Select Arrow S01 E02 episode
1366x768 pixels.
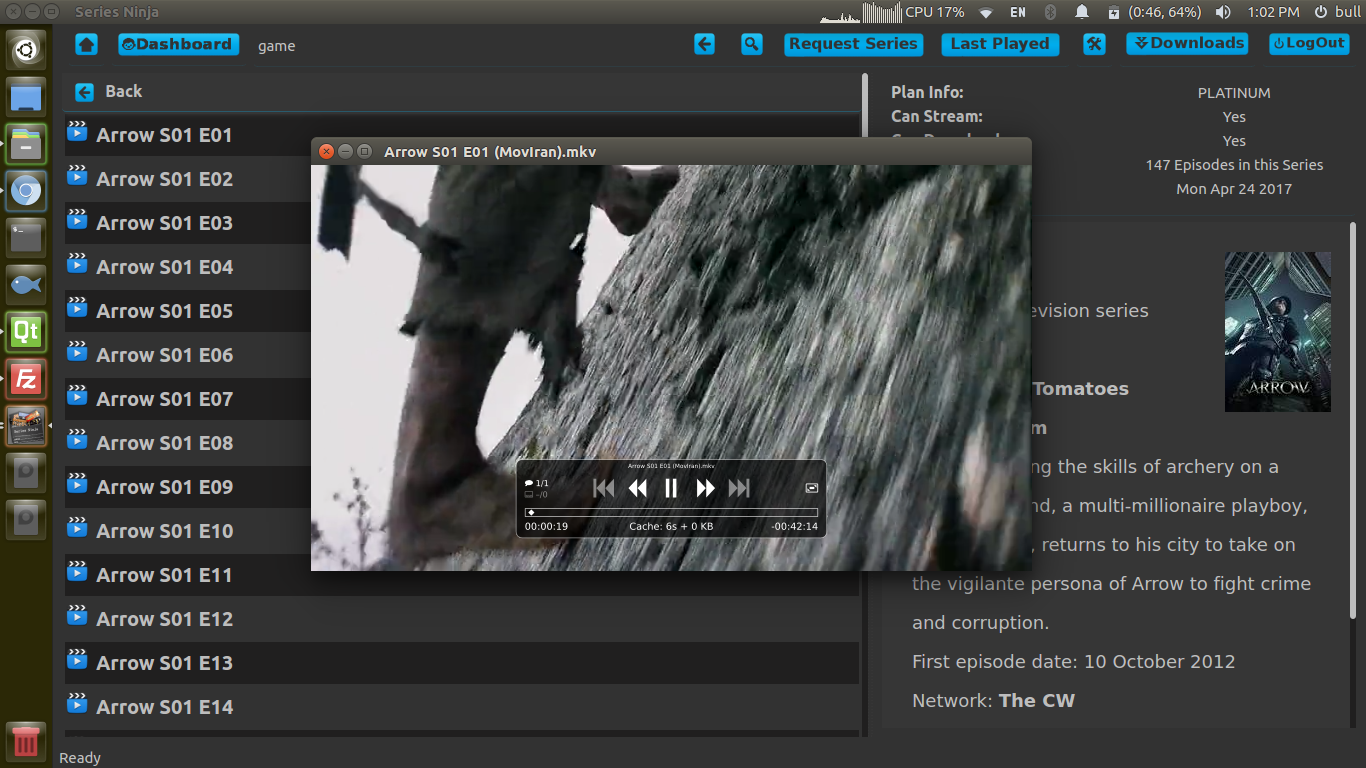[462, 179]
